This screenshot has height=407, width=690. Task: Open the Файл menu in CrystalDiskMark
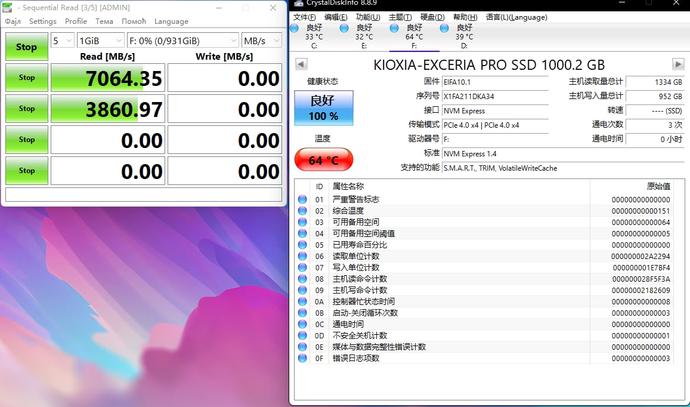coord(13,21)
